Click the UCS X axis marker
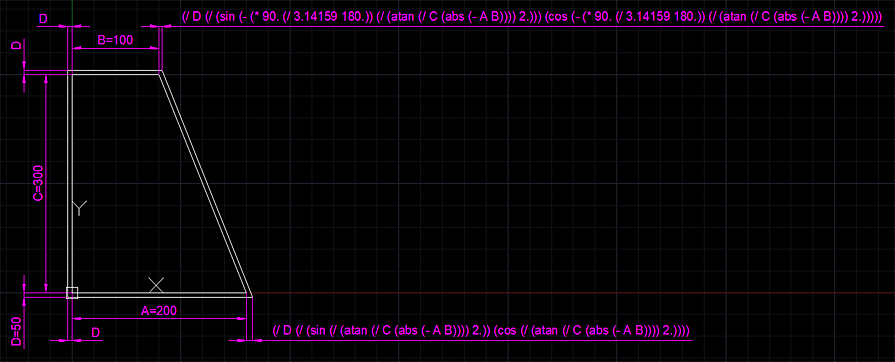The height and width of the screenshot is (362, 895). 156,284
